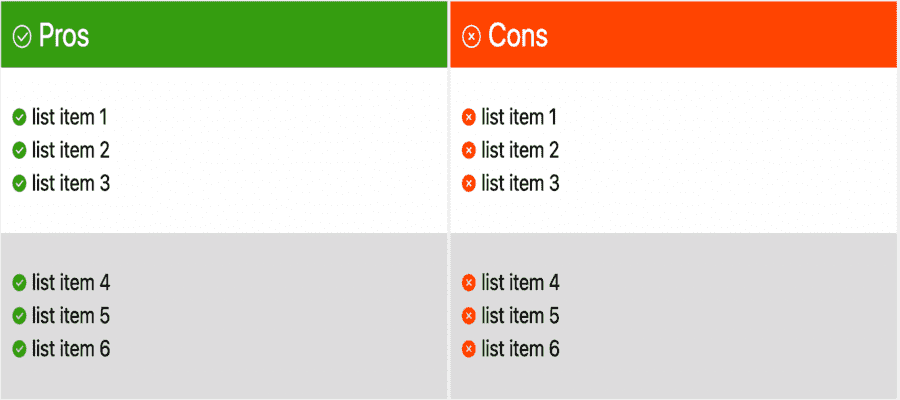
Task: Click green check icon for list item 2
Action: 19,151
